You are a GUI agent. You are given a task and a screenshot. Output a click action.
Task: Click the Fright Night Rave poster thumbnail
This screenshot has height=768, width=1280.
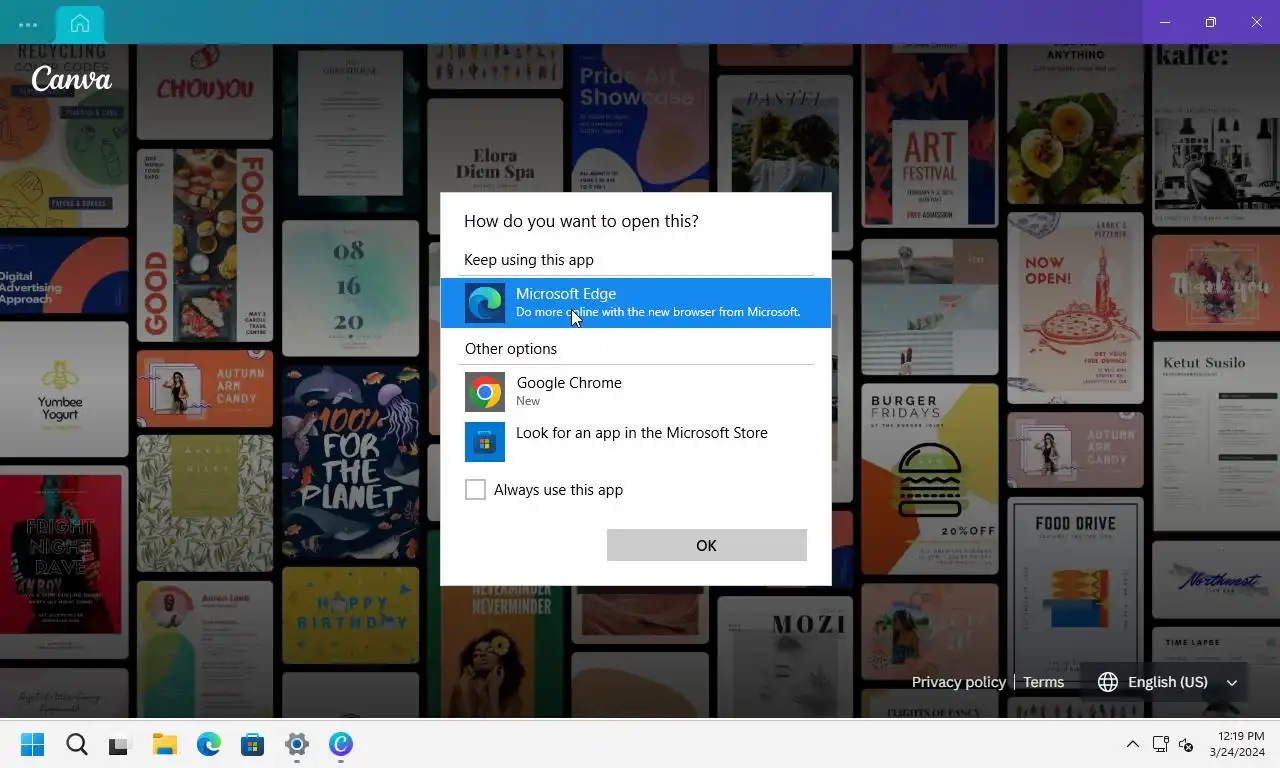[62, 563]
